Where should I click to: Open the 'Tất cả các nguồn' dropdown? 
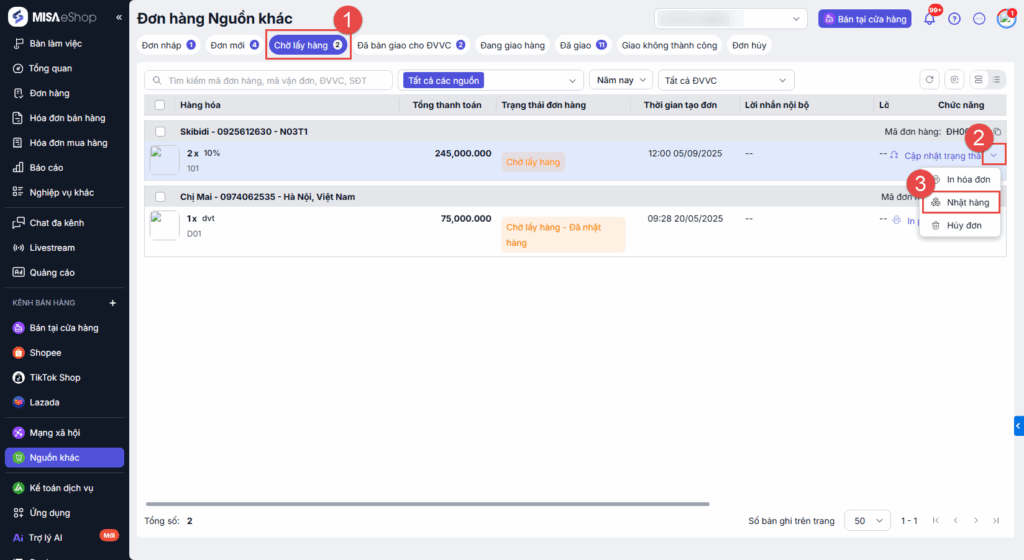coord(491,80)
